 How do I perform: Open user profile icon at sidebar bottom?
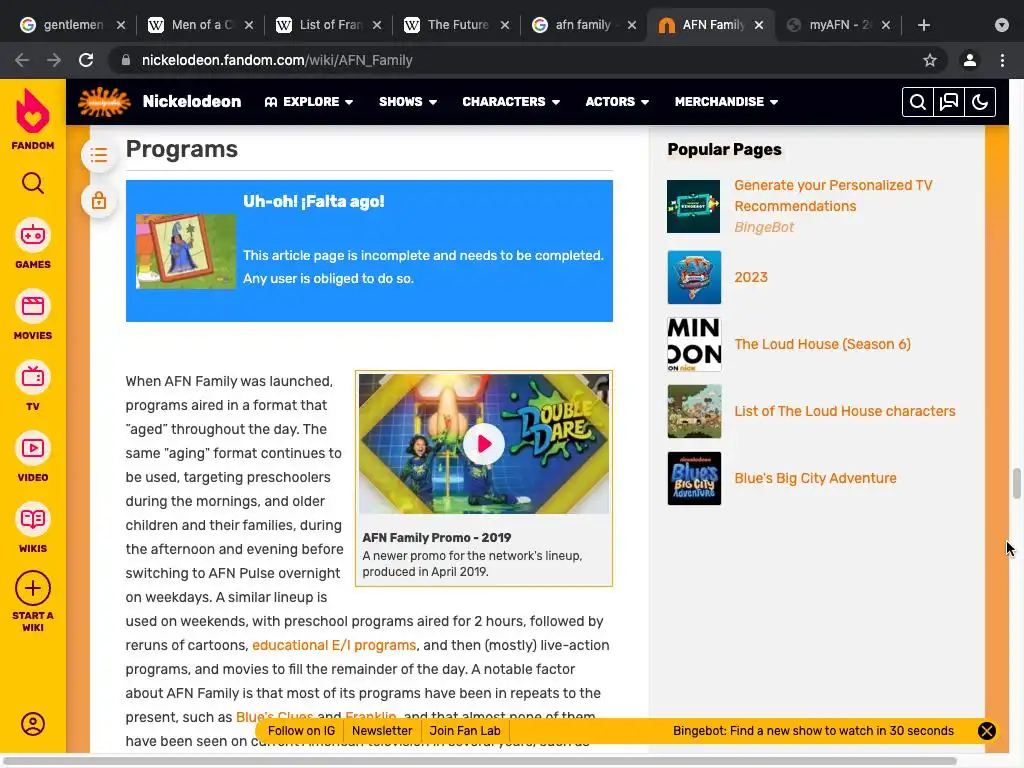(x=33, y=724)
